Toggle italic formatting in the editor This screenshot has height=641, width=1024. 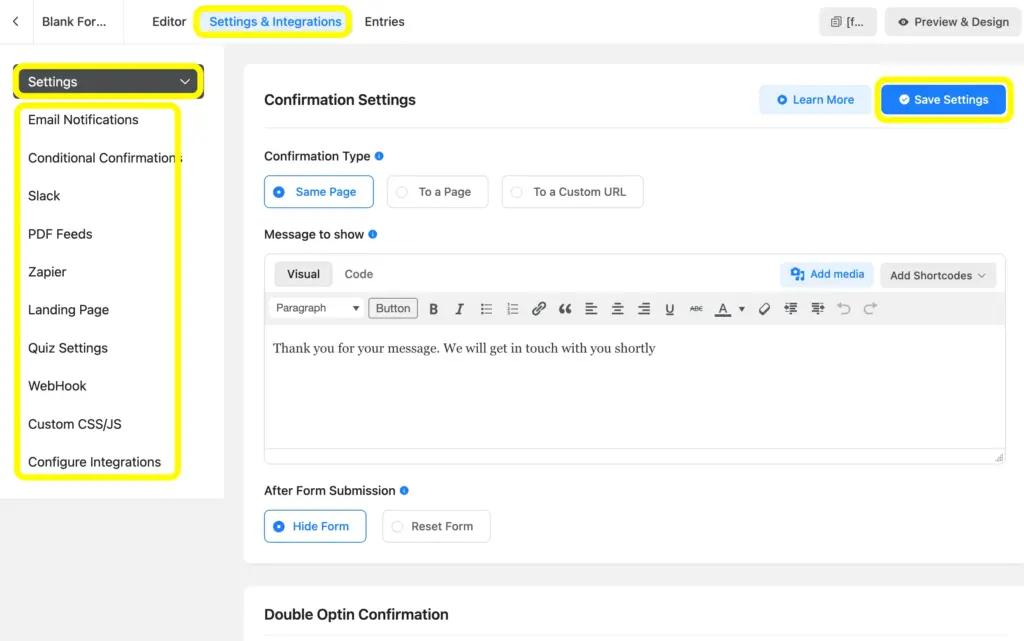[x=459, y=308]
